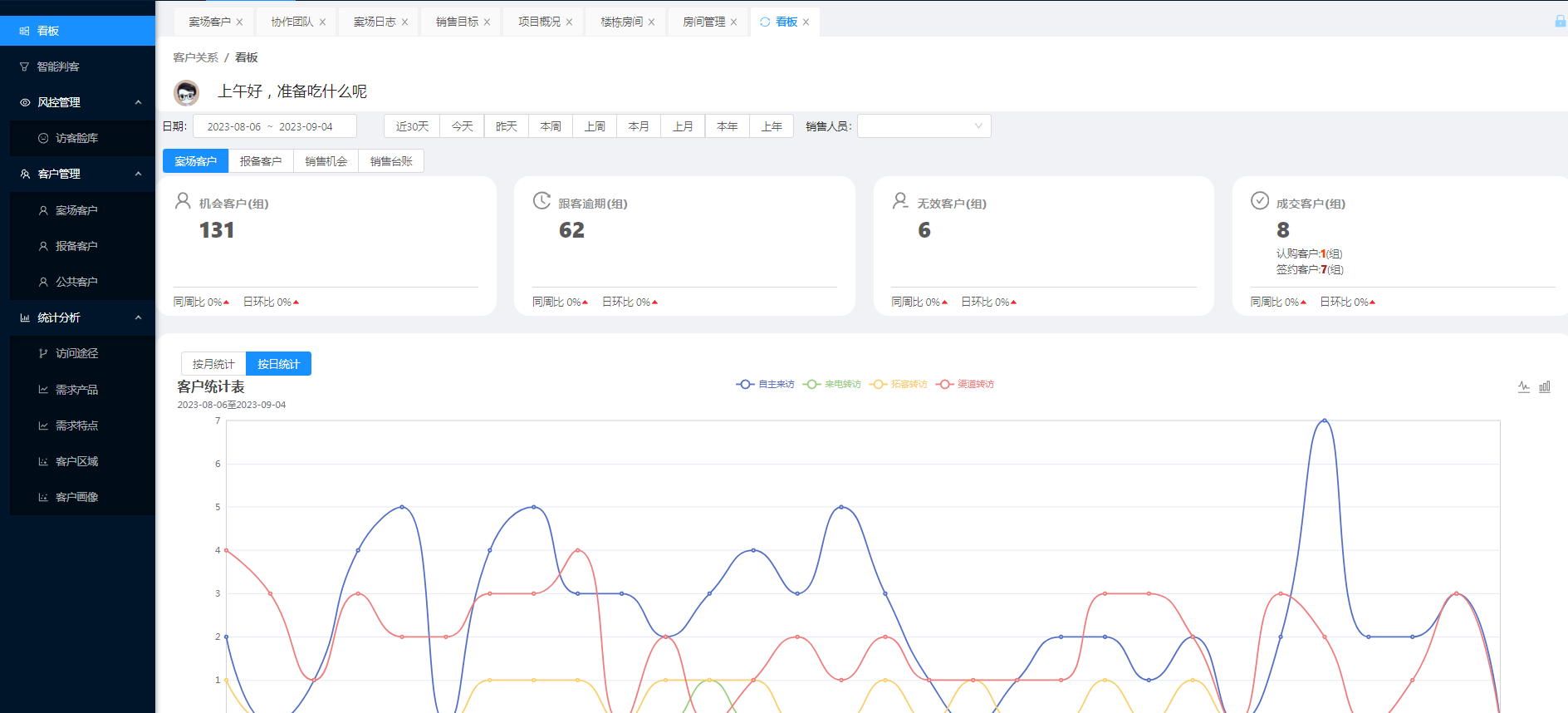Close the 房间管理 tab
1568x713 pixels.
tap(733, 22)
